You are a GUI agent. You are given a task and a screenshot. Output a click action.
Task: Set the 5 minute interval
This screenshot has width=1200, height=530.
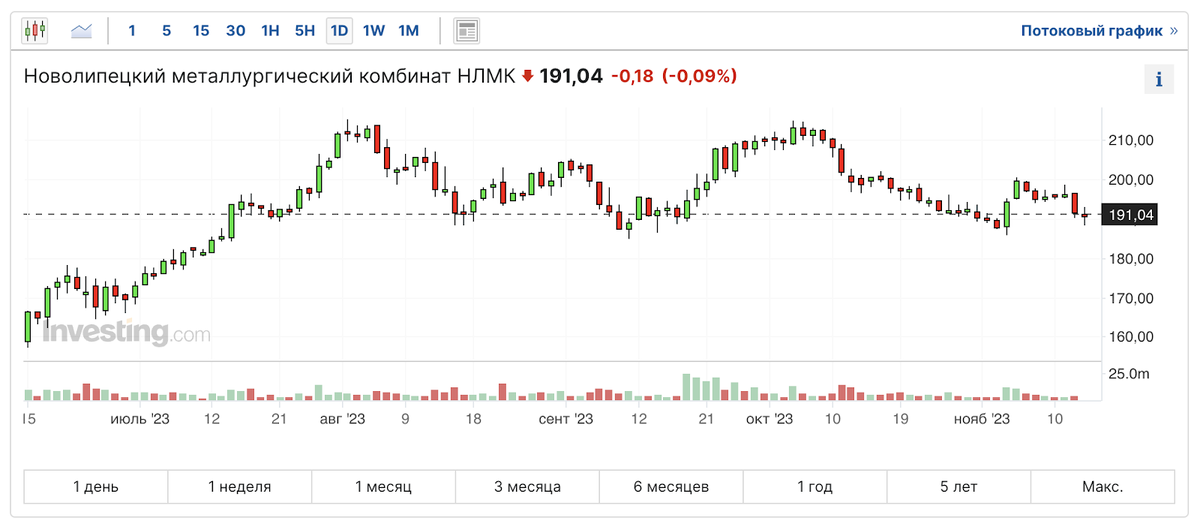[166, 31]
